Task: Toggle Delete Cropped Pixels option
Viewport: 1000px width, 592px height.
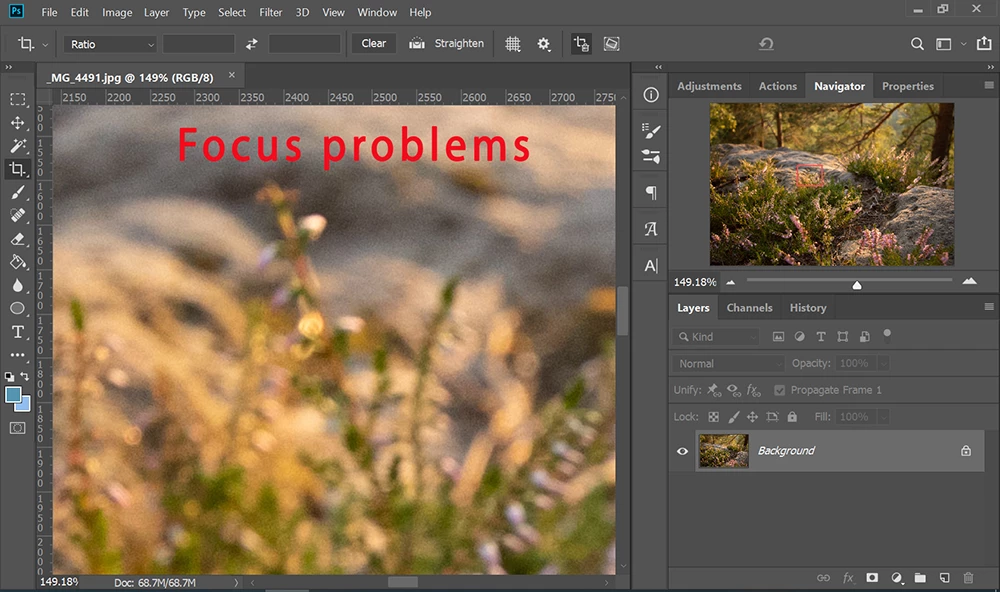Action: [581, 44]
